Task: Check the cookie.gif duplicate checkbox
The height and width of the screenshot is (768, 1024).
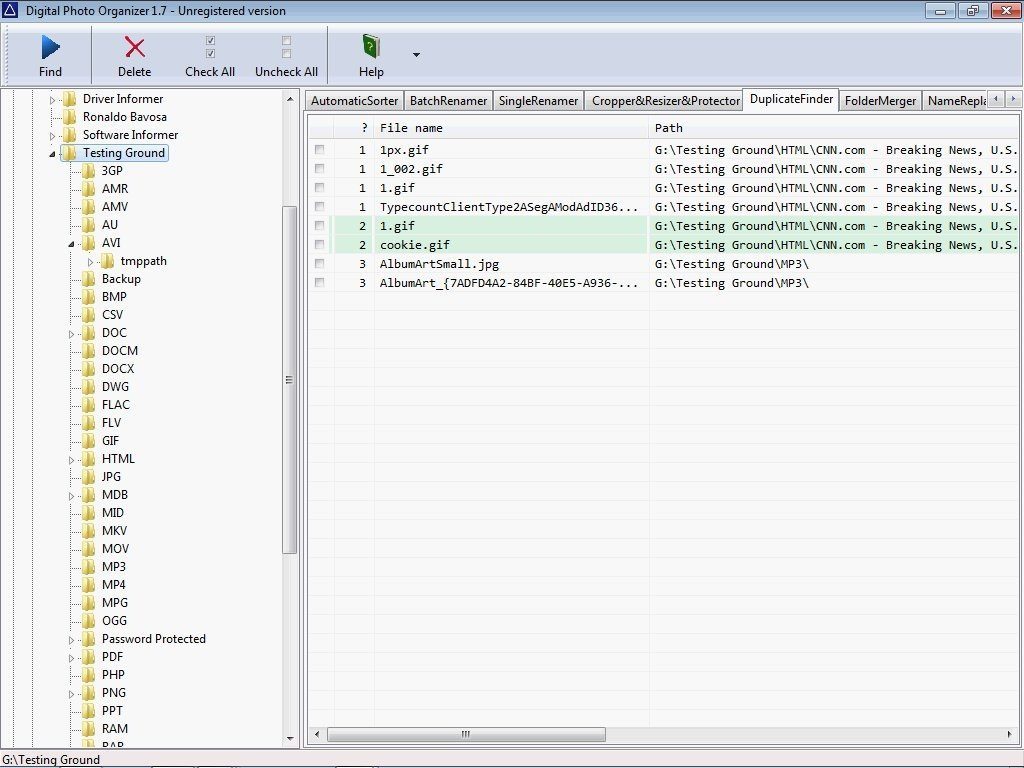Action: [x=318, y=245]
